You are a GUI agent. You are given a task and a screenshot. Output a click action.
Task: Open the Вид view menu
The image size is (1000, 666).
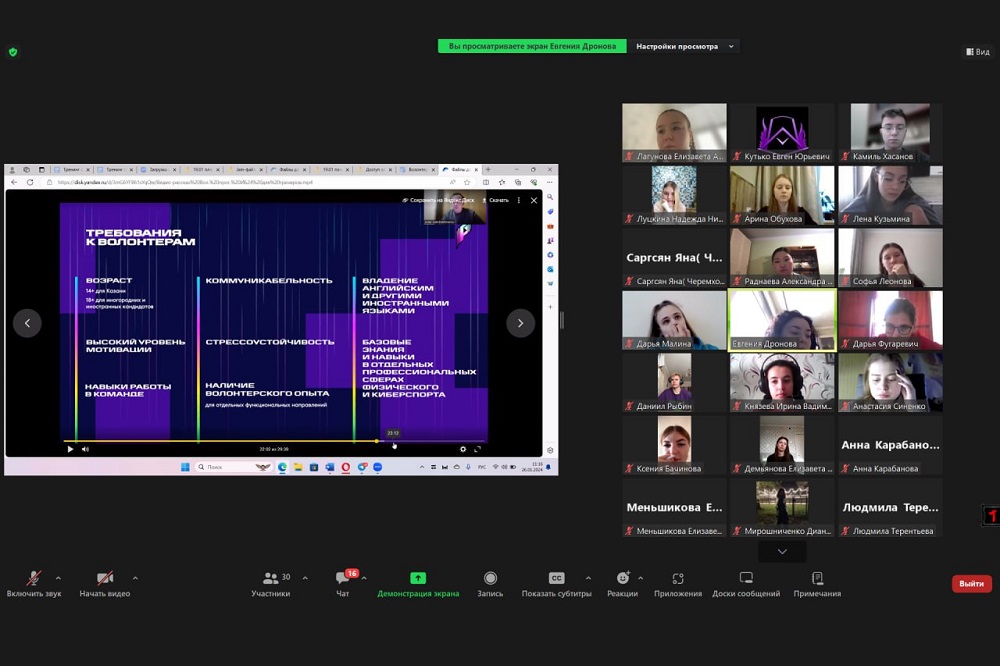(977, 52)
